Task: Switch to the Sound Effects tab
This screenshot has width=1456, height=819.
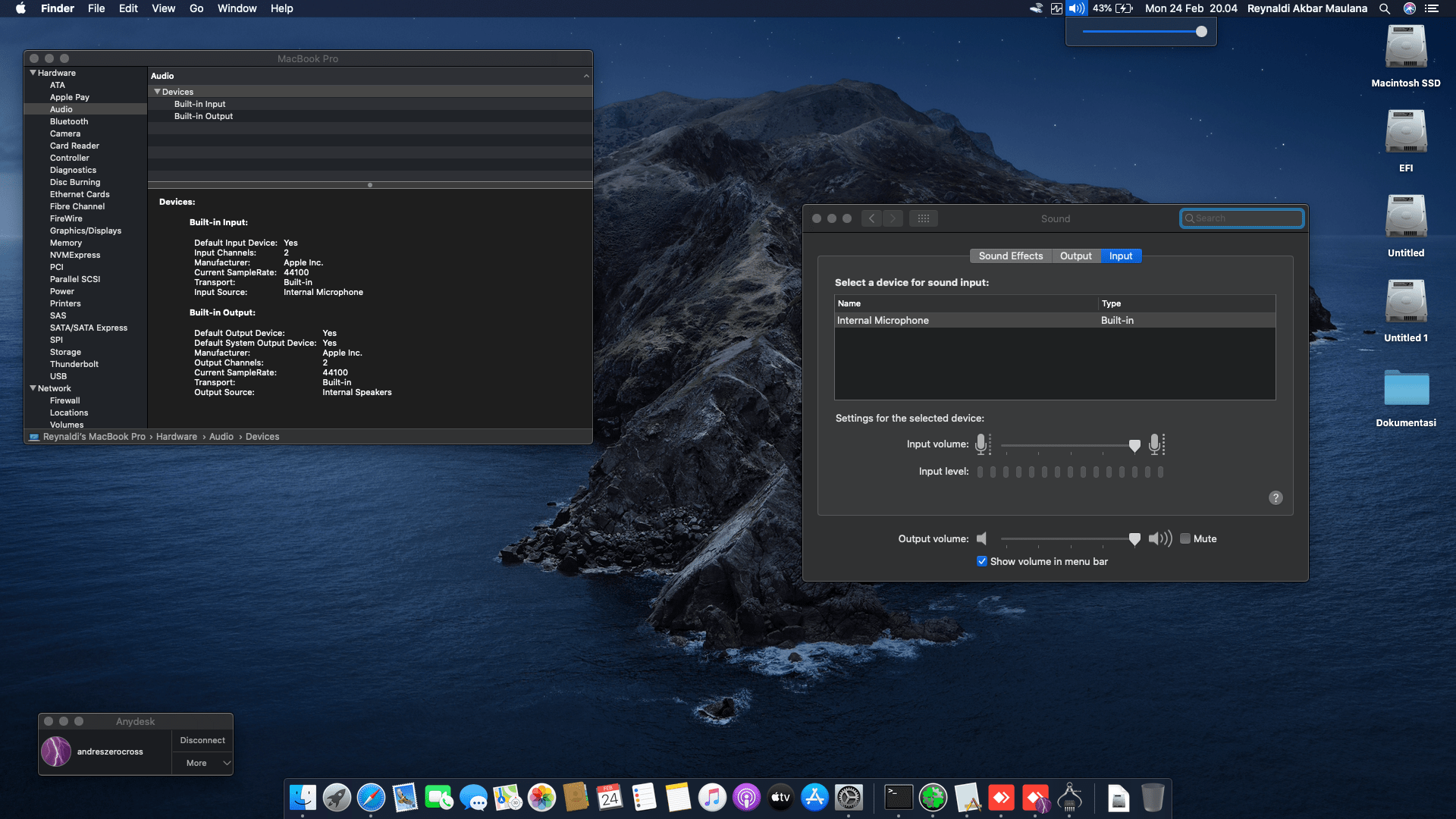Action: click(x=1010, y=256)
